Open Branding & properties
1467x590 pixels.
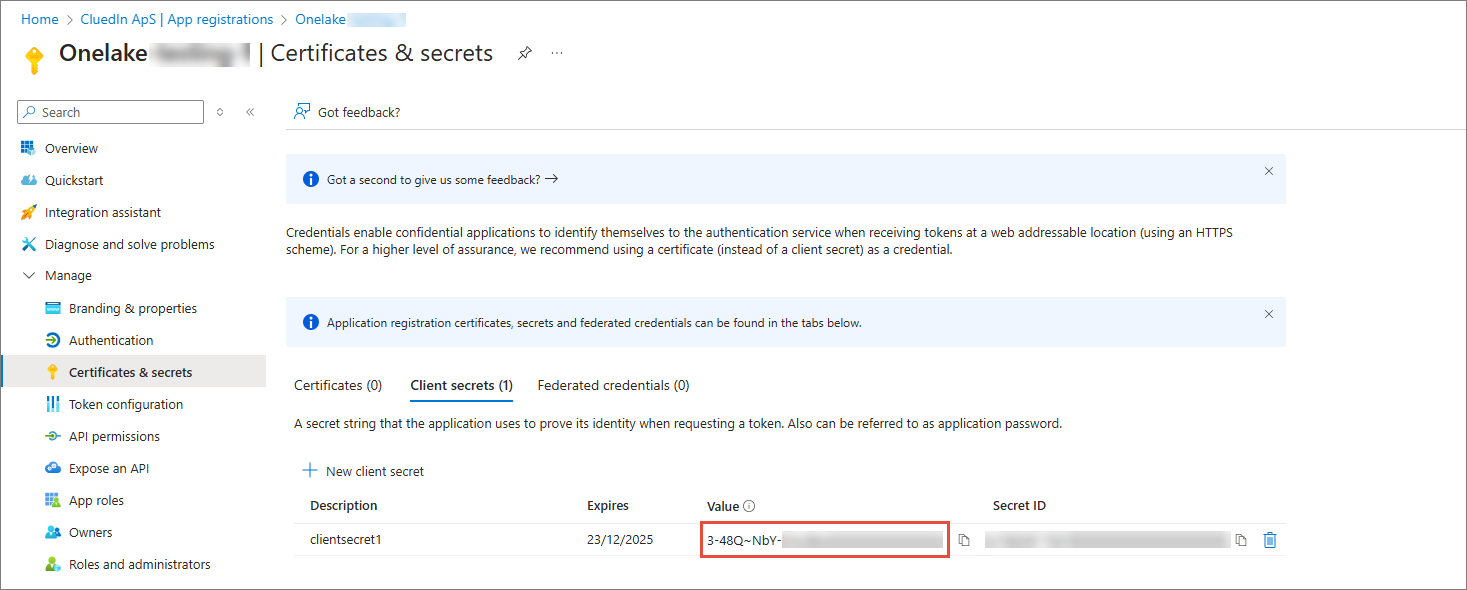pos(133,308)
